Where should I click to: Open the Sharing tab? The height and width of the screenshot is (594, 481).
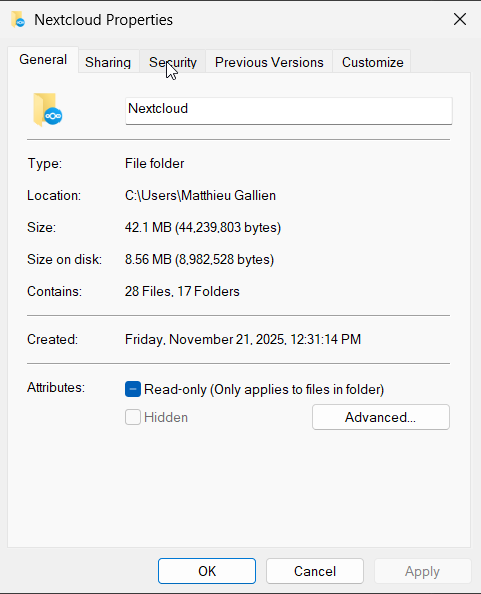(x=108, y=62)
